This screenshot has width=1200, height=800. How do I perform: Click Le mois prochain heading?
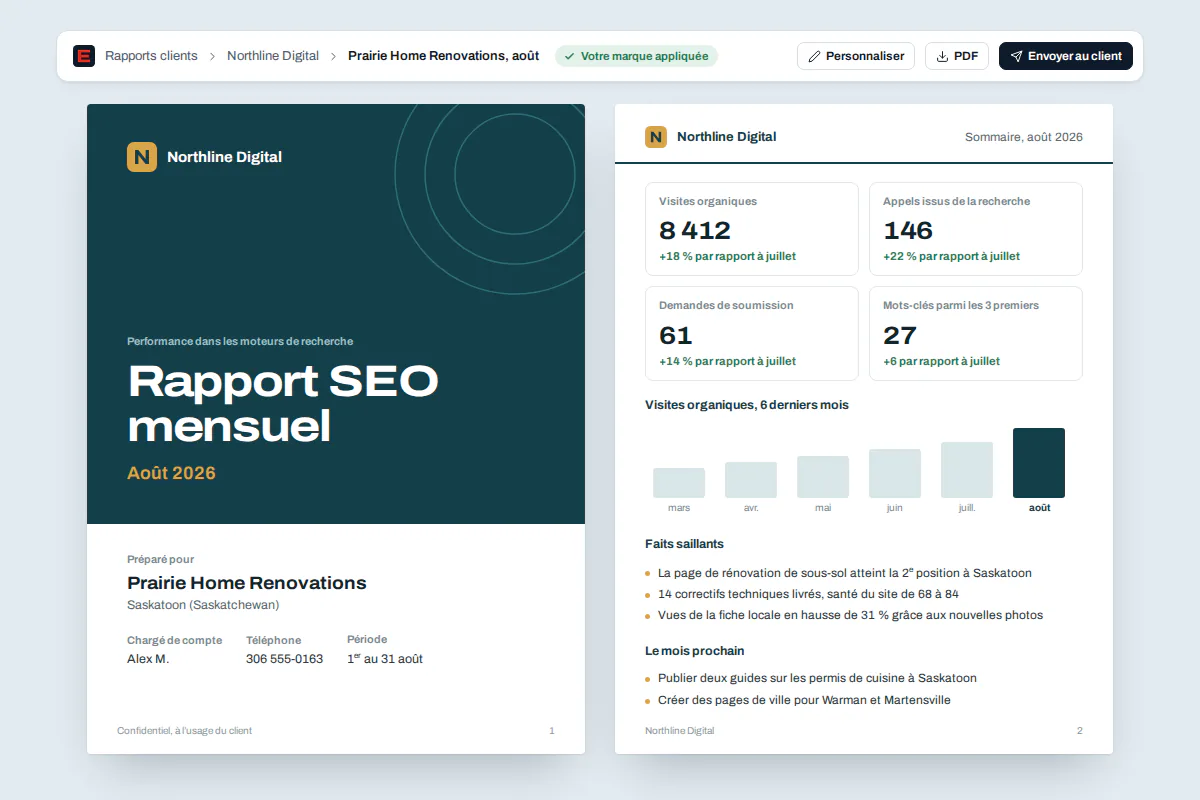click(x=695, y=651)
